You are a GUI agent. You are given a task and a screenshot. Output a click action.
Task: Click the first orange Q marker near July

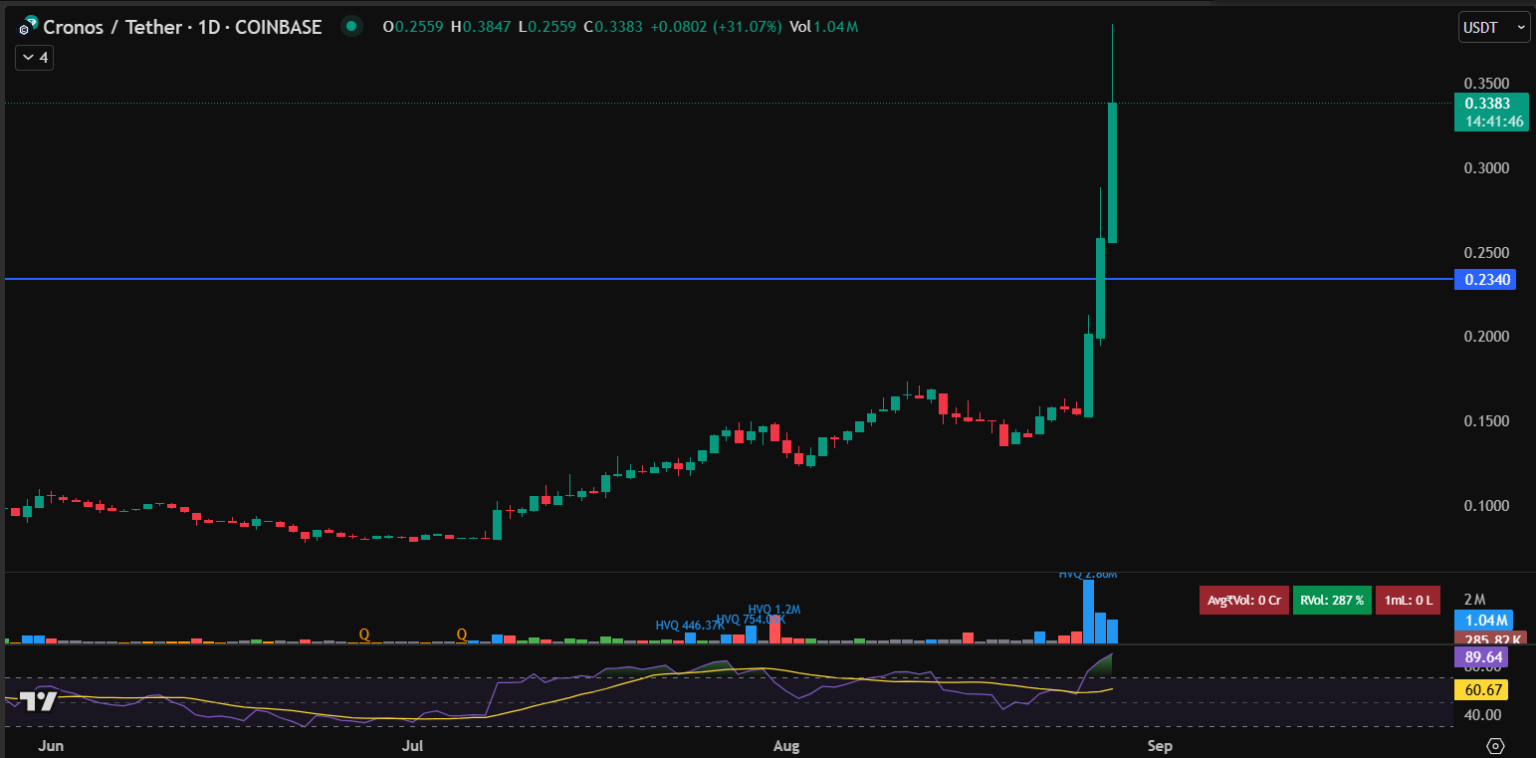click(x=364, y=634)
